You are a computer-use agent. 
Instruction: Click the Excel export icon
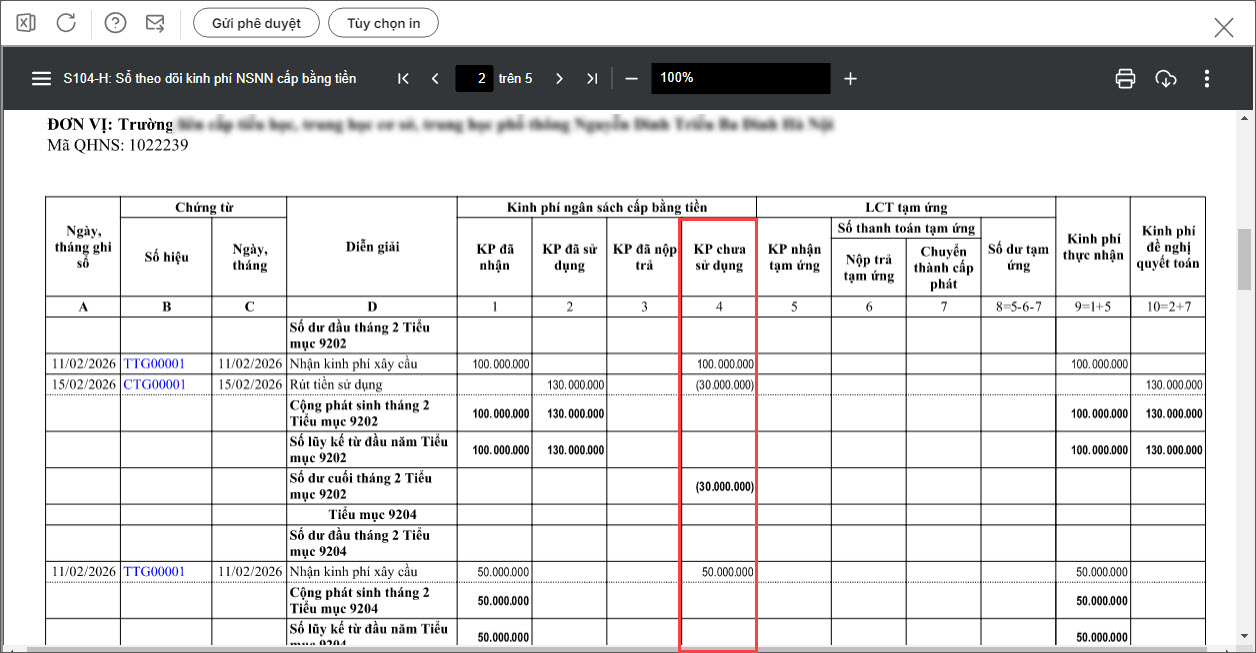coord(27,23)
